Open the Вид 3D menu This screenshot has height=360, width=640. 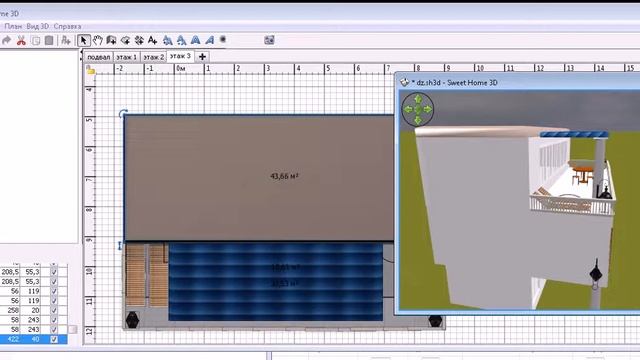(38, 26)
